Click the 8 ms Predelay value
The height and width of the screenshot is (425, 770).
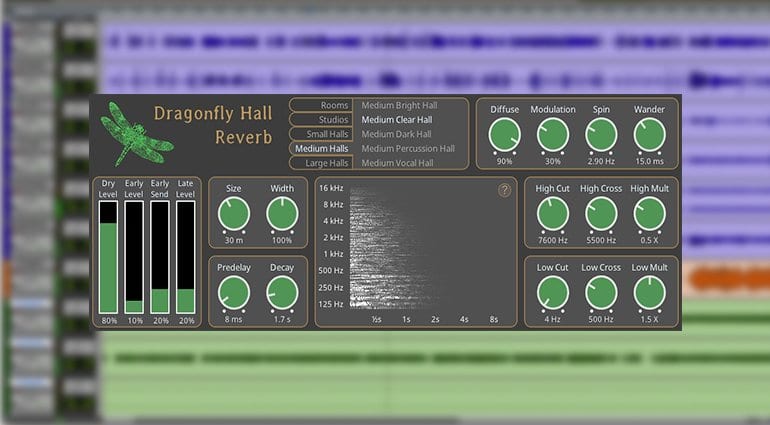tap(234, 319)
